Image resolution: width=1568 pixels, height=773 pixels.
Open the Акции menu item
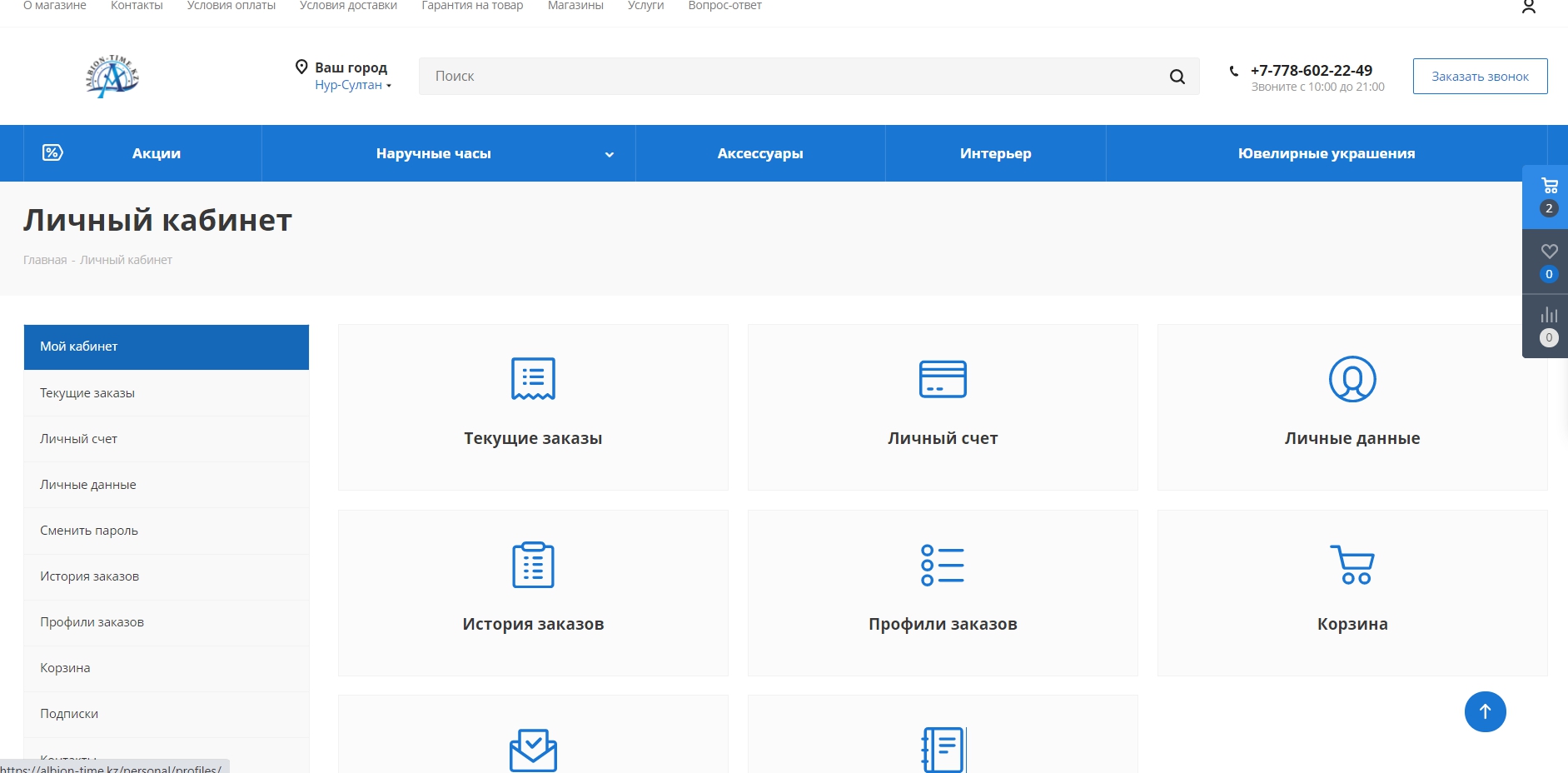click(x=156, y=153)
